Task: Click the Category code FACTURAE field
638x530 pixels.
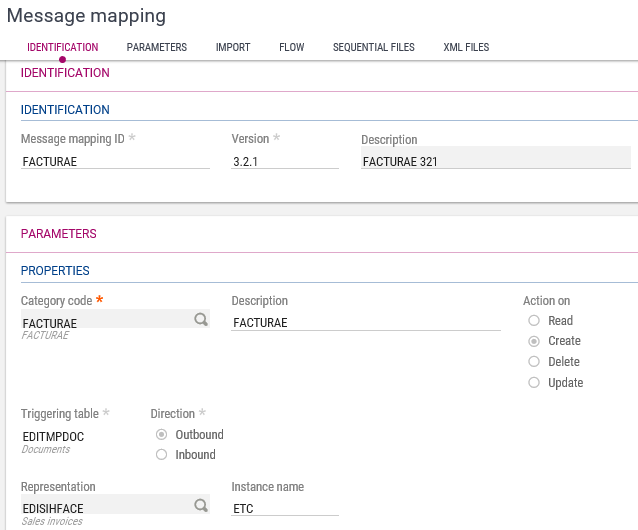Action: pyautogui.click(x=105, y=323)
